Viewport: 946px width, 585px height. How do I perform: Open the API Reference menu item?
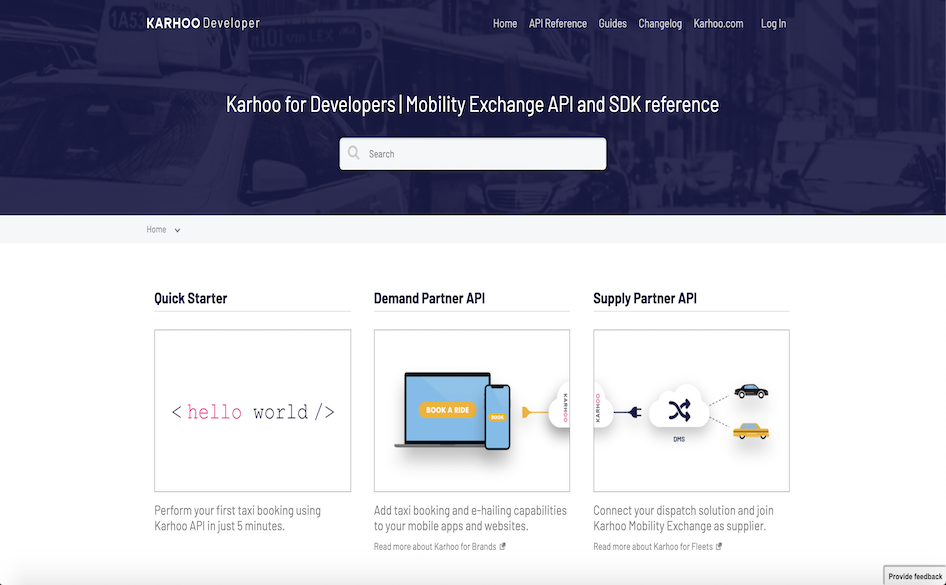[x=557, y=24]
